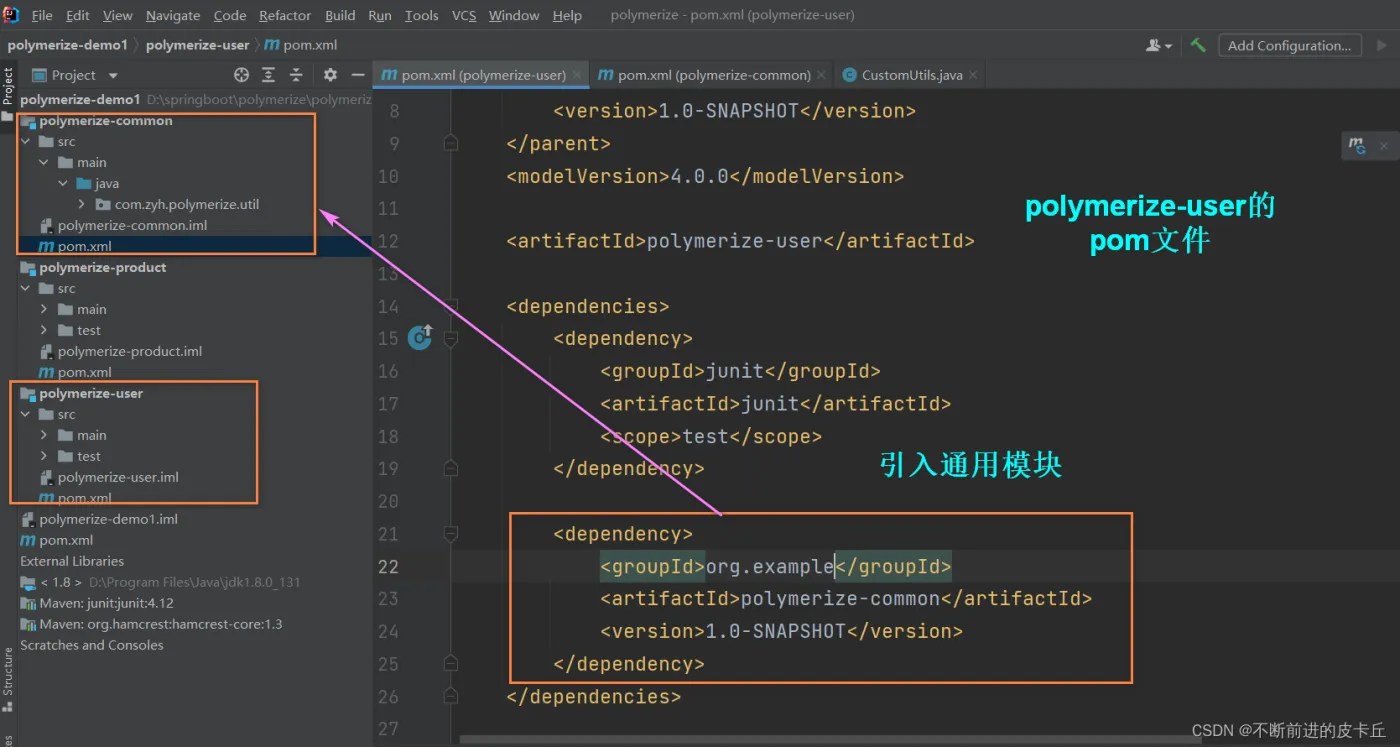
Task: Collapse the src folder under polymerize-common
Action: pyautogui.click(x=26, y=142)
